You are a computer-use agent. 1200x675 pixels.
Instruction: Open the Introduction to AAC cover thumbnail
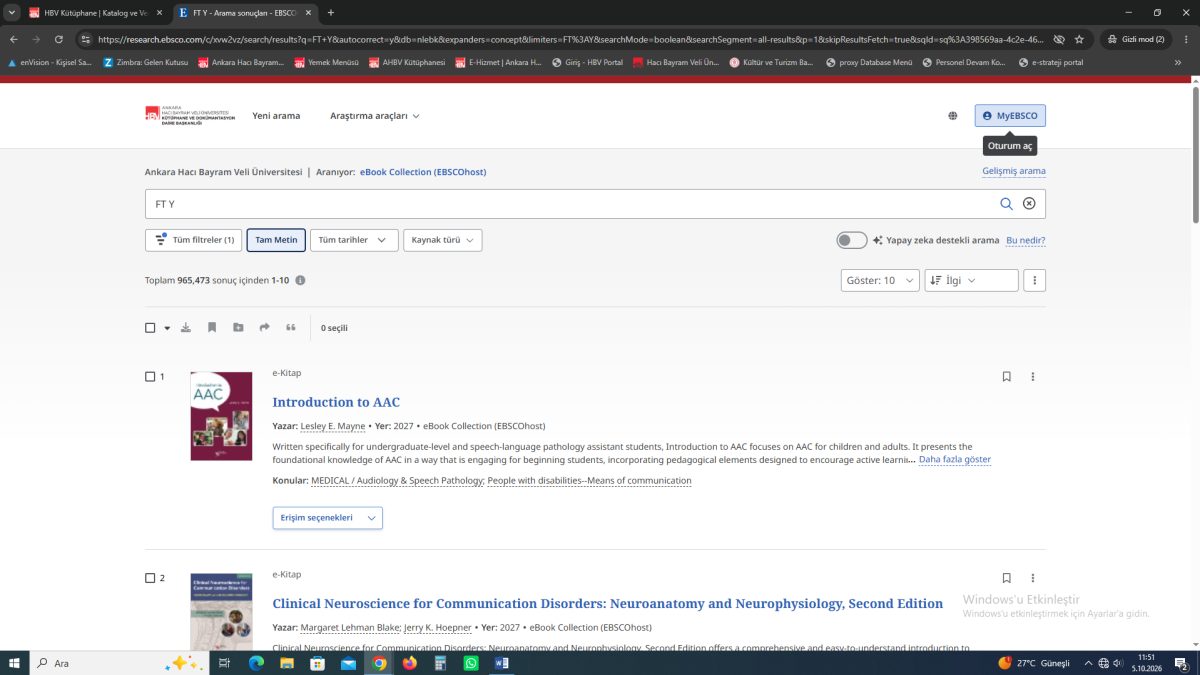[x=221, y=416]
